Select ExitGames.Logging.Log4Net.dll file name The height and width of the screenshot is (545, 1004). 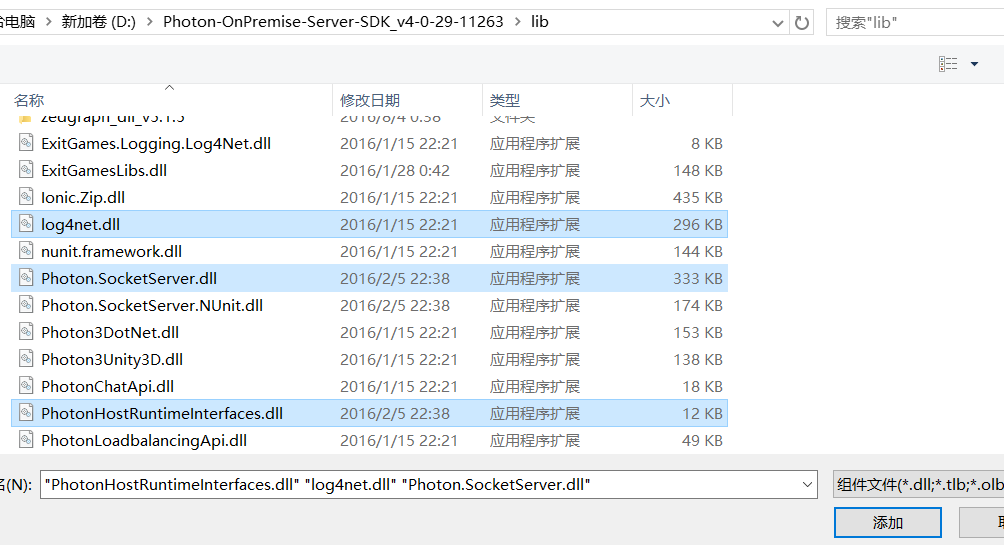(x=156, y=143)
